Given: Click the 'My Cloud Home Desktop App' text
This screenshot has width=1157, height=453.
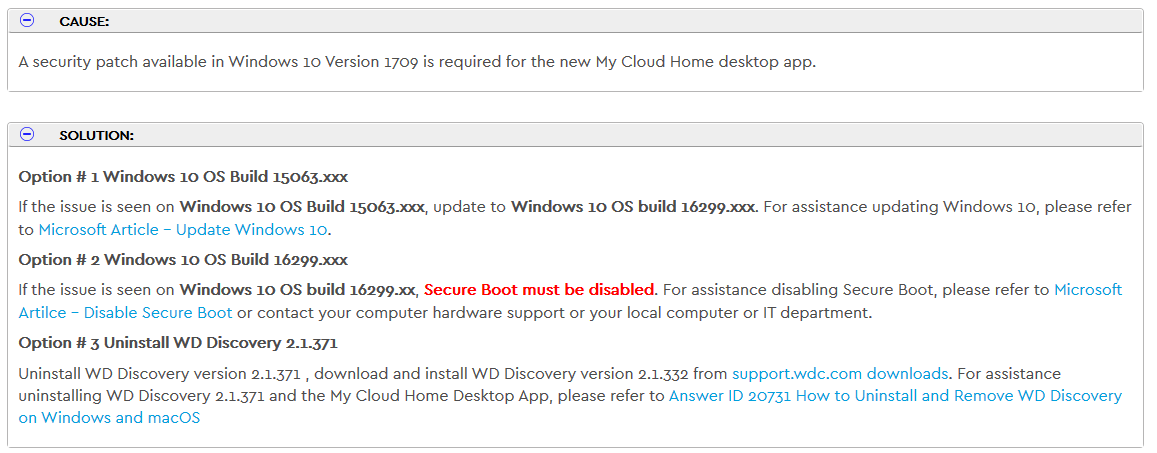Looking at the screenshot, I should (x=424, y=396).
